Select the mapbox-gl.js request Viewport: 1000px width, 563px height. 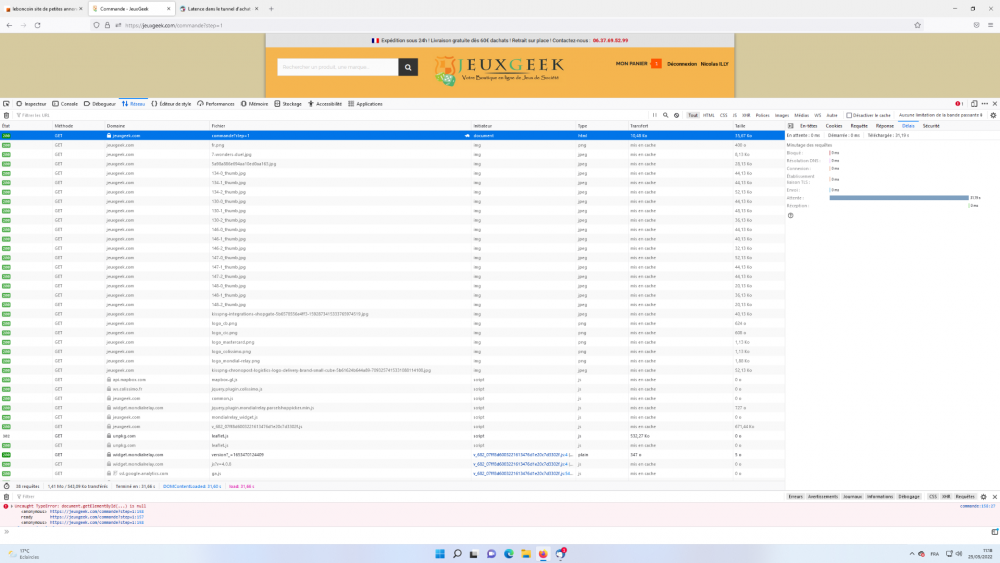pyautogui.click(x=392, y=379)
